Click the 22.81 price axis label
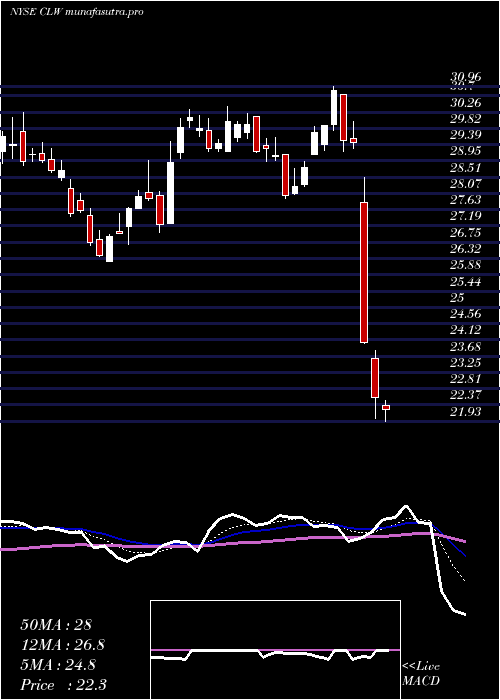 [x=466, y=379]
